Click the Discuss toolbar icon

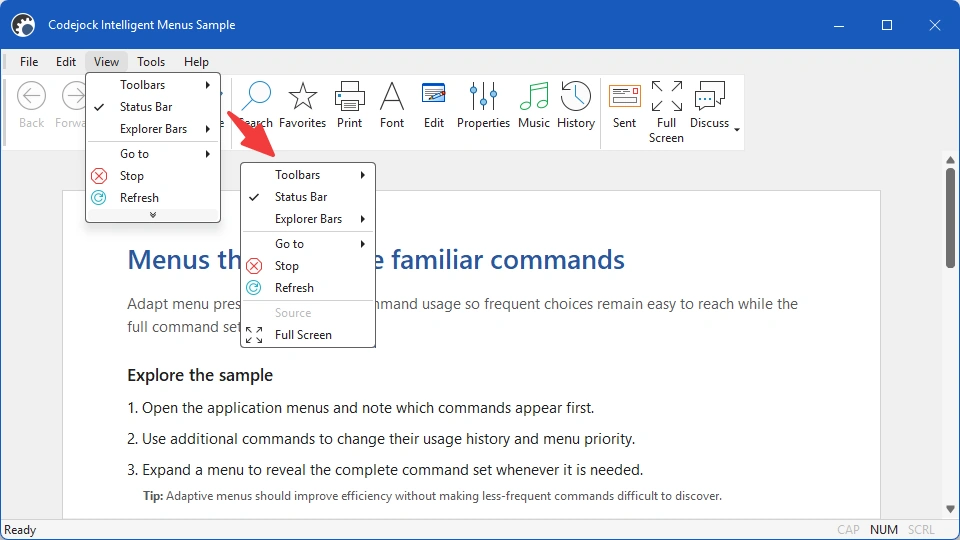coord(710,105)
